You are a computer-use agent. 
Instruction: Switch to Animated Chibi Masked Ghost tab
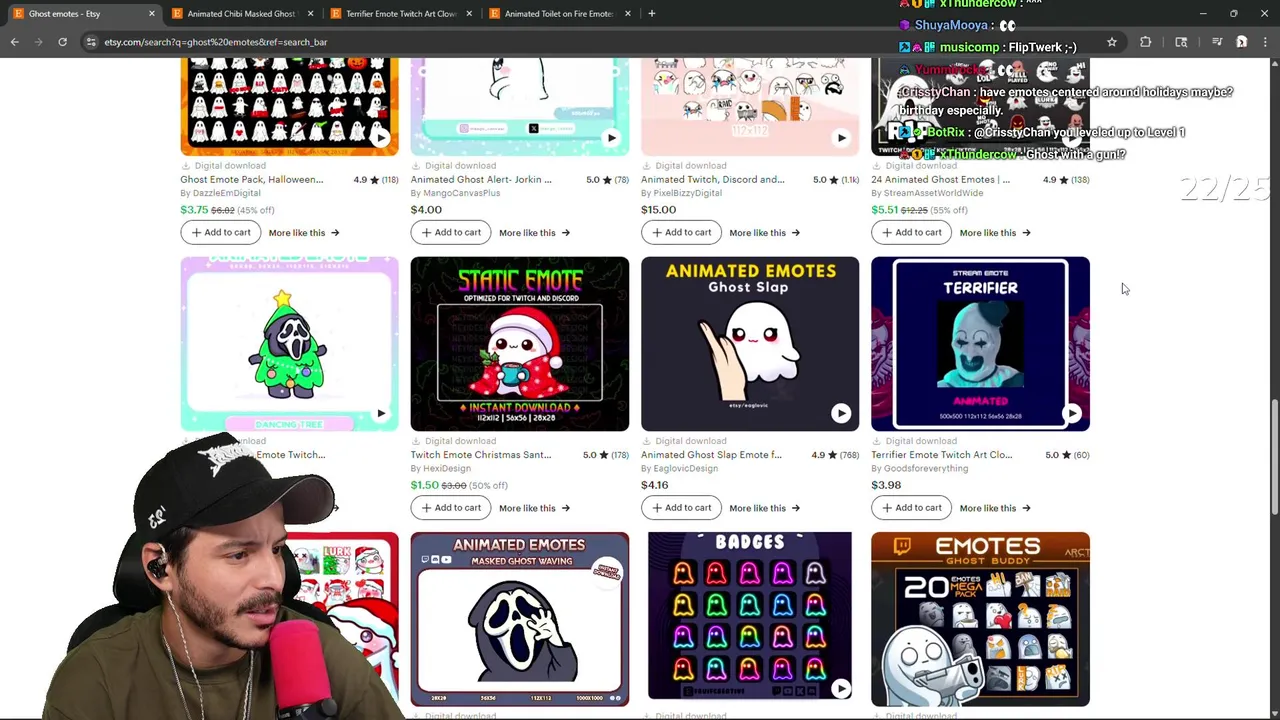tap(240, 14)
